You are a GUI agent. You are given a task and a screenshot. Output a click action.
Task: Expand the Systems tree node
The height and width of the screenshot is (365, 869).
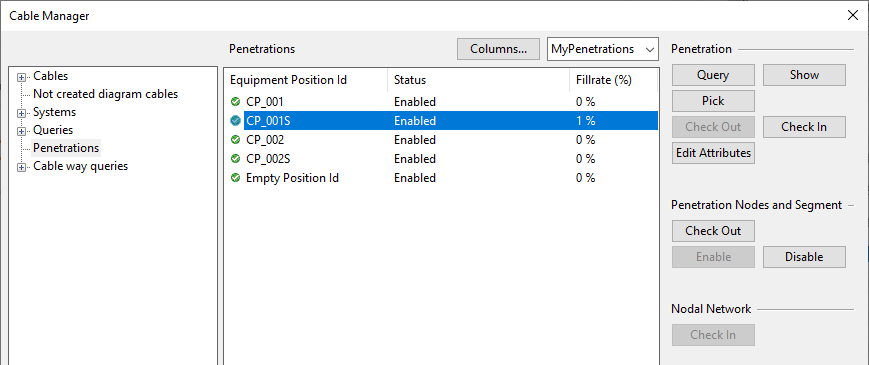pos(22,113)
